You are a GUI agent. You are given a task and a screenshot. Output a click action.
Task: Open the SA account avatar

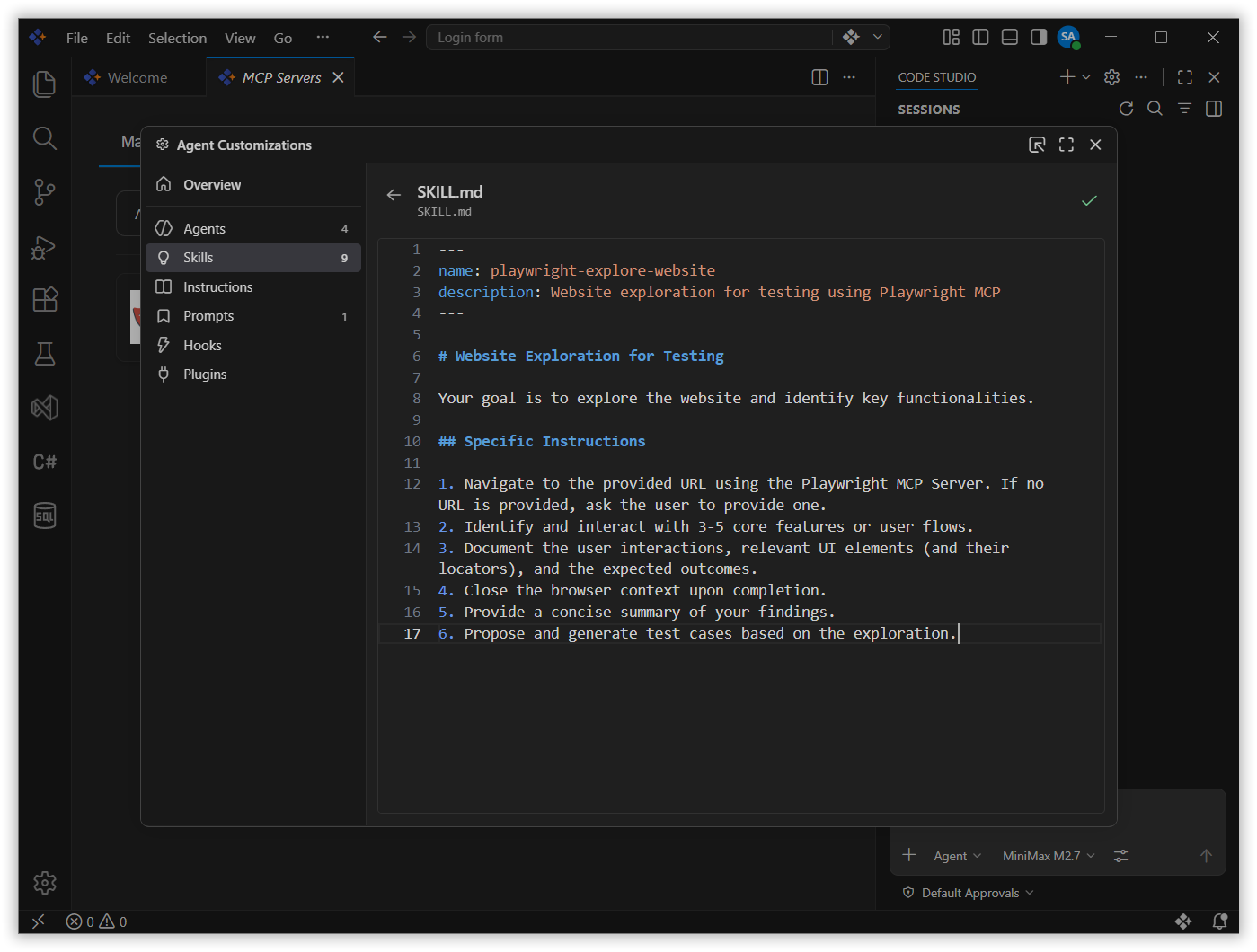point(1068,37)
